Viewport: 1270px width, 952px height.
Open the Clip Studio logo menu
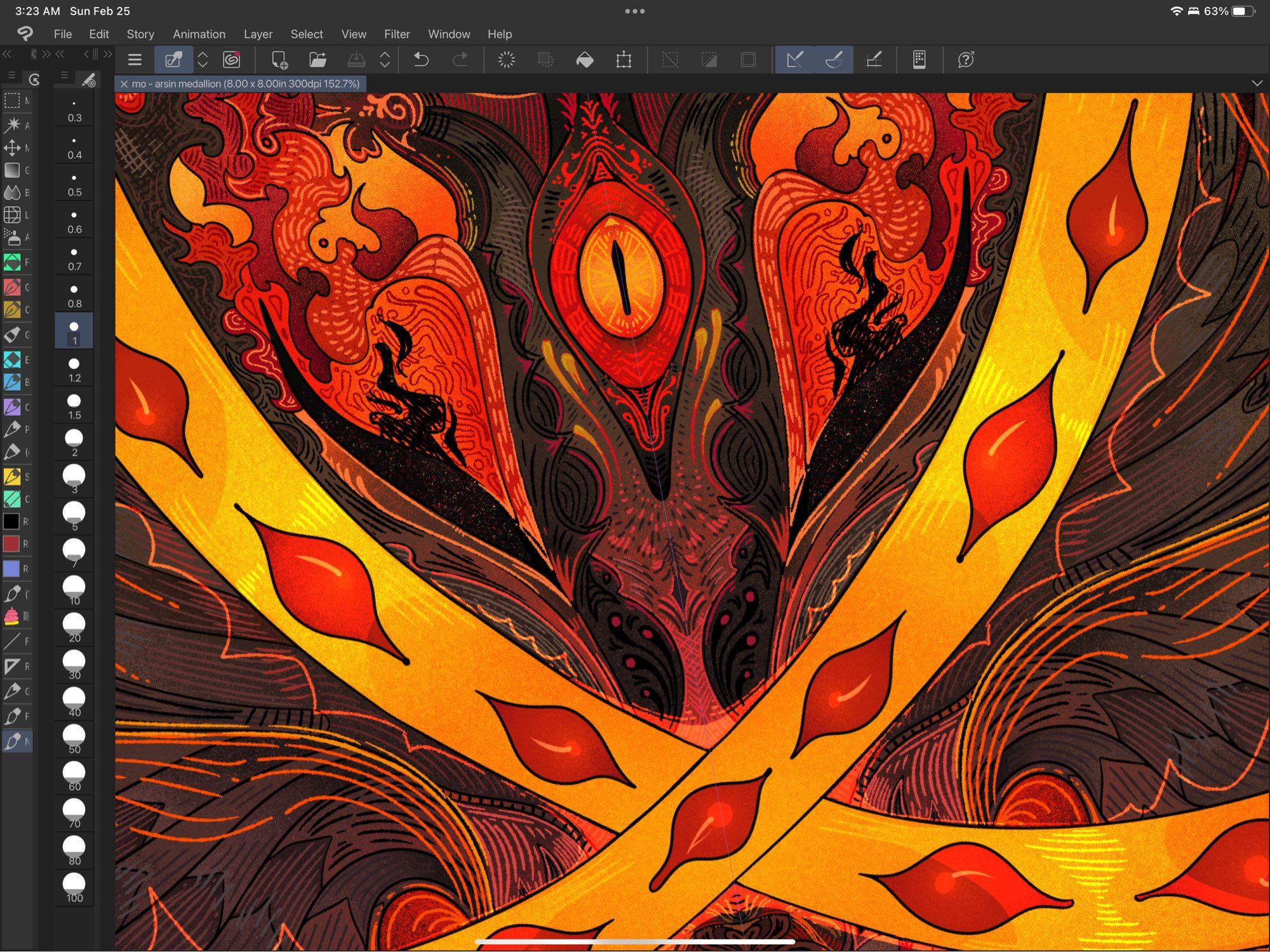pyautogui.click(x=25, y=34)
